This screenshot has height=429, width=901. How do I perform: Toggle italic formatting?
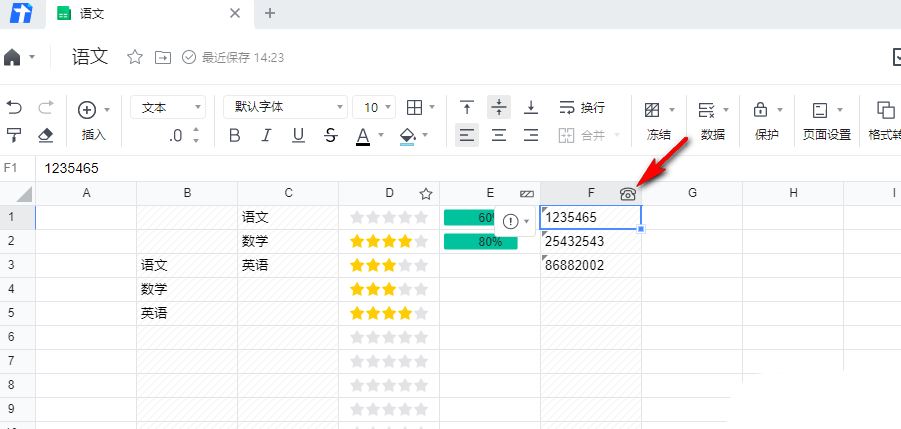266,136
